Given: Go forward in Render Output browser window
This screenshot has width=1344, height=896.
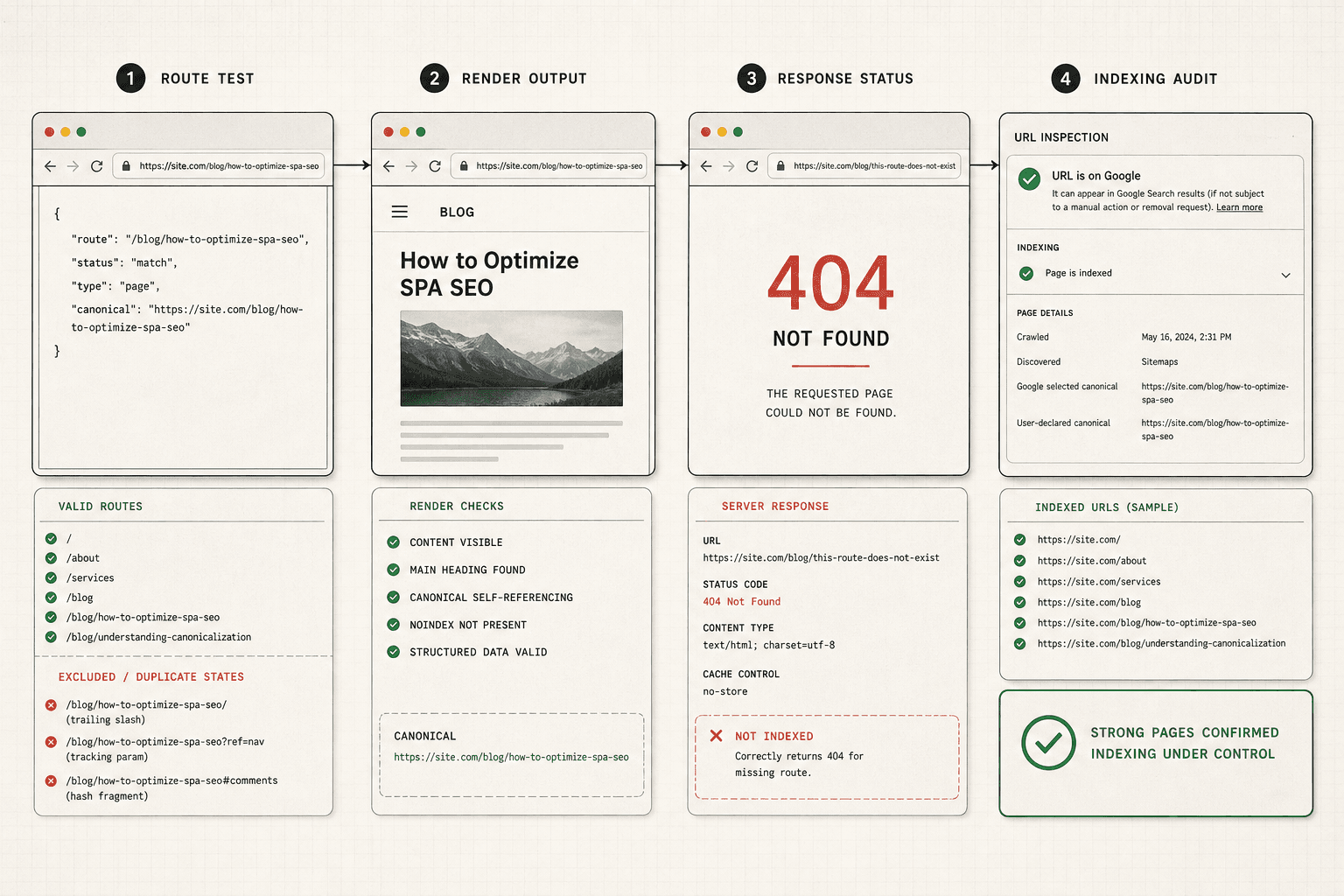Looking at the screenshot, I should pos(411,166).
